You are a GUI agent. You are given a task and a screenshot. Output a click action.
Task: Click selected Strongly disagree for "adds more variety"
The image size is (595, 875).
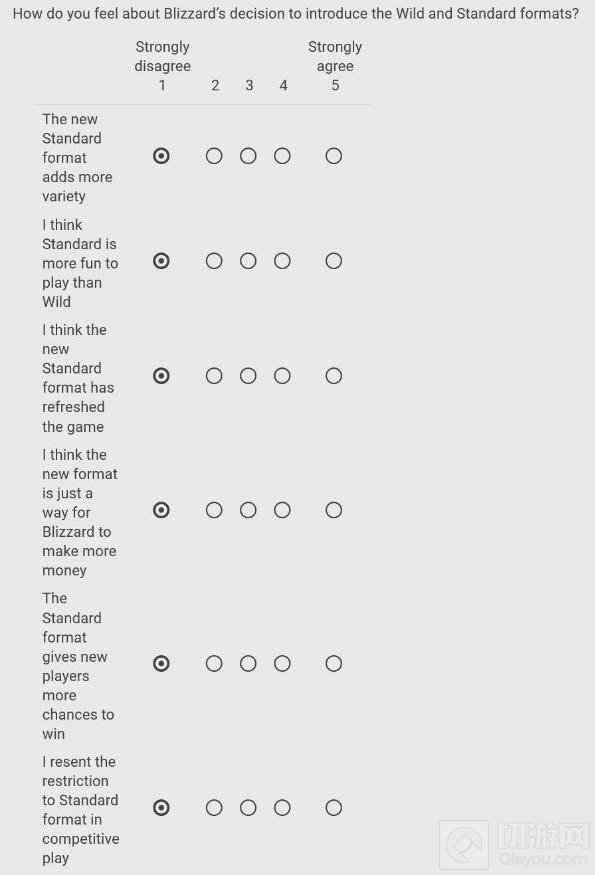[161, 156]
